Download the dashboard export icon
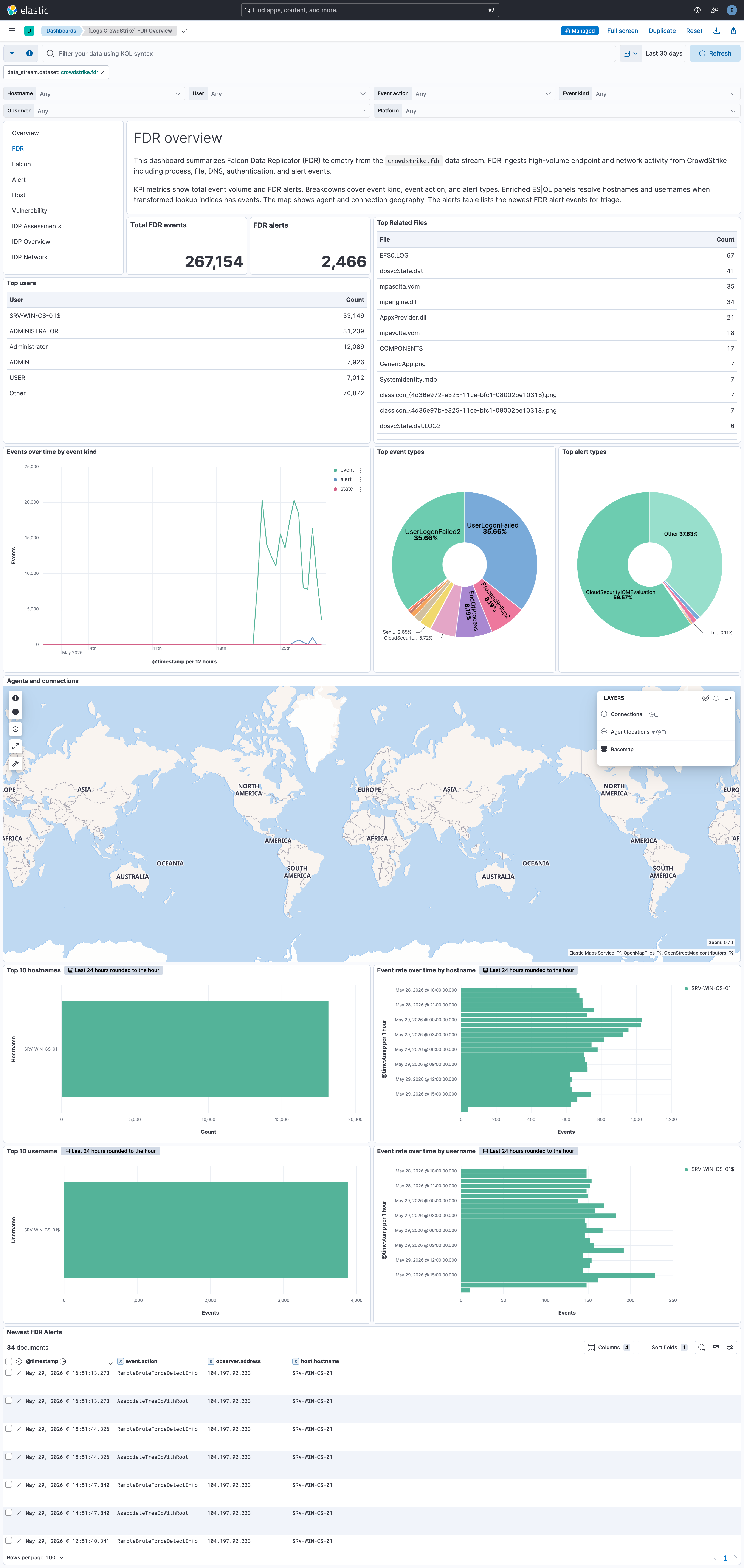The height and width of the screenshot is (1568, 744). pyautogui.click(x=717, y=30)
